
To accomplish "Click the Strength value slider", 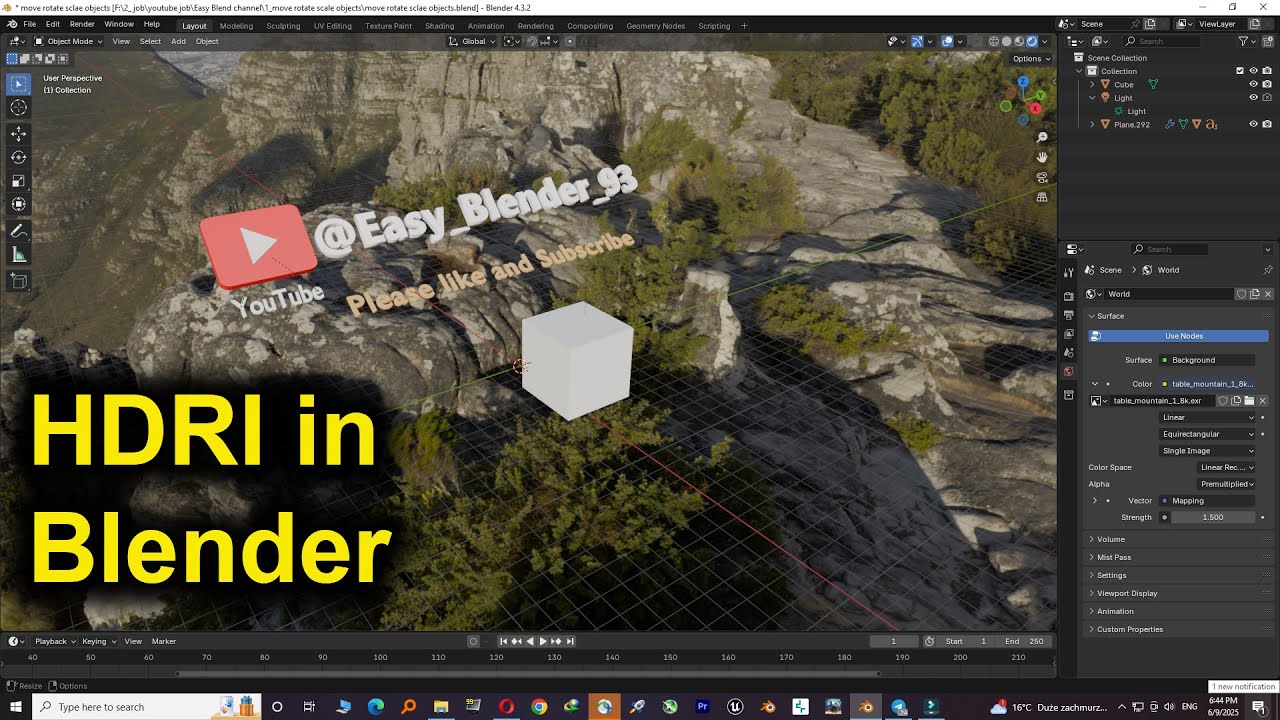I will (x=1213, y=518).
